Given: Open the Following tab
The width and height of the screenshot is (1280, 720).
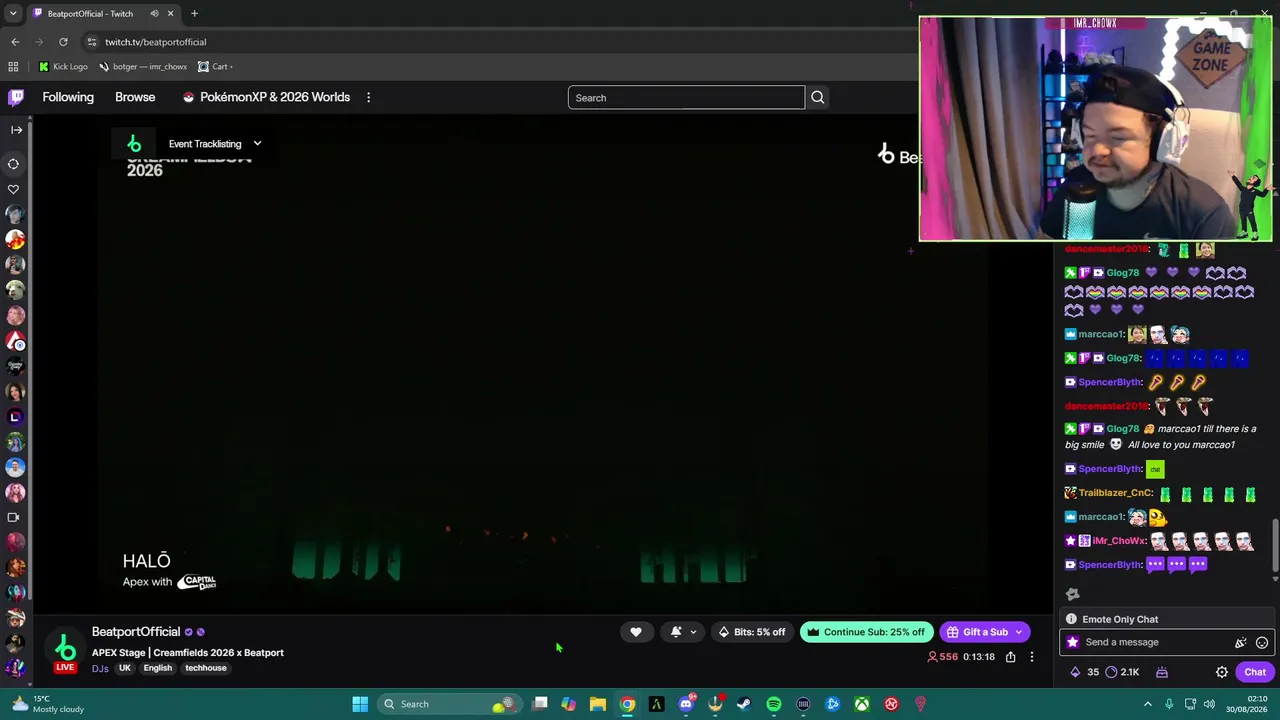Looking at the screenshot, I should [68, 97].
